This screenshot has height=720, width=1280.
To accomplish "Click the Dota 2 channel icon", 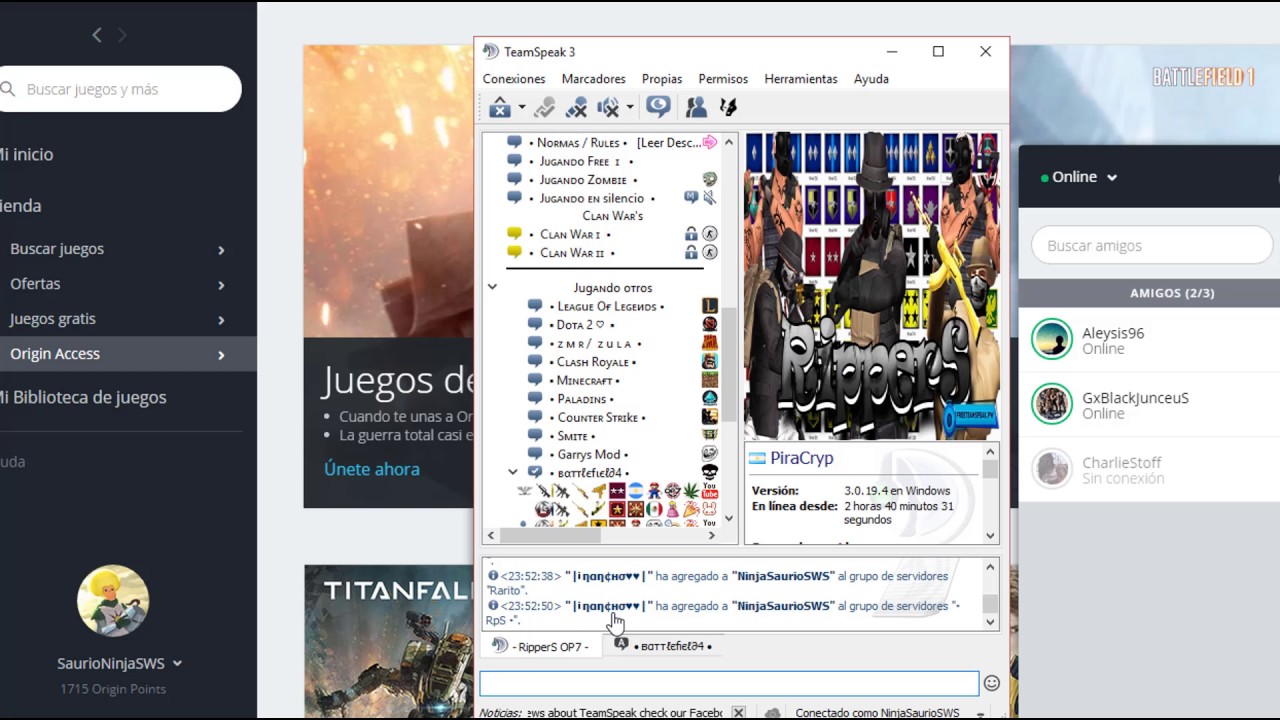I will click(x=709, y=325).
